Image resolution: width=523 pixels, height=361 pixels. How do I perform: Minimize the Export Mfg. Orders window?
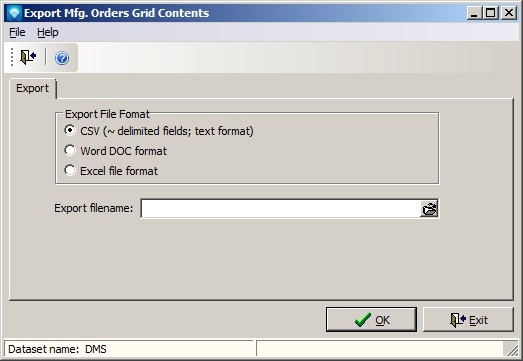click(474, 13)
